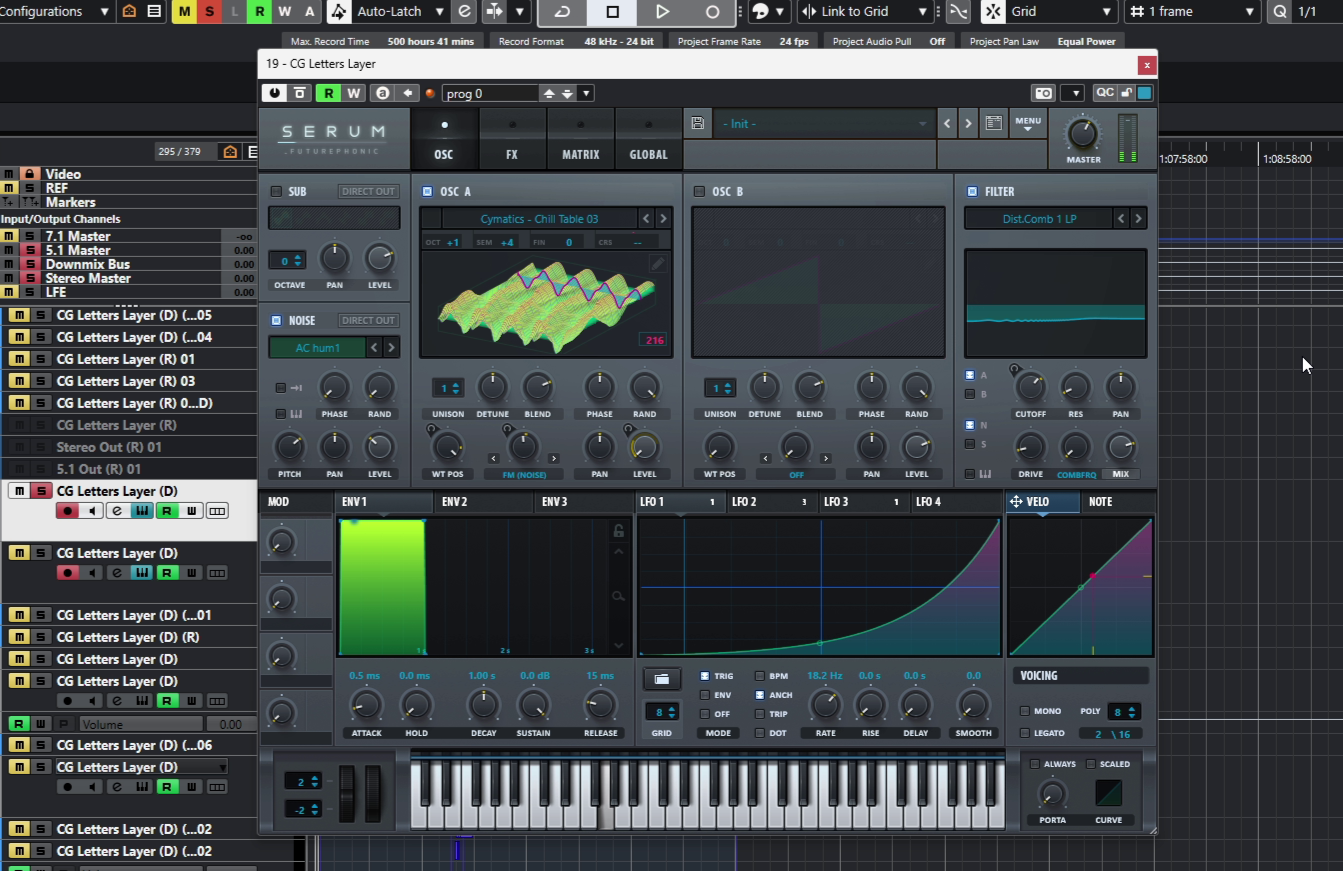The height and width of the screenshot is (871, 1343).
Task: Toggle the SUB oscillator enable checkbox
Action: (x=276, y=191)
